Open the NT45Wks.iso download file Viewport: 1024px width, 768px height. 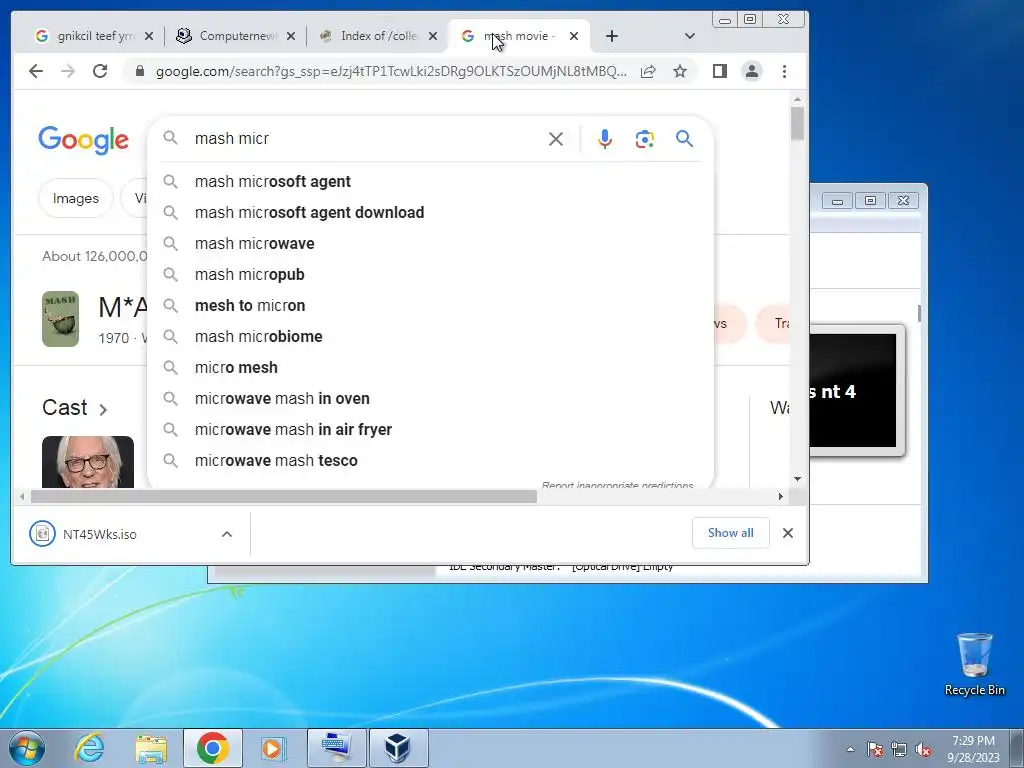pos(99,534)
